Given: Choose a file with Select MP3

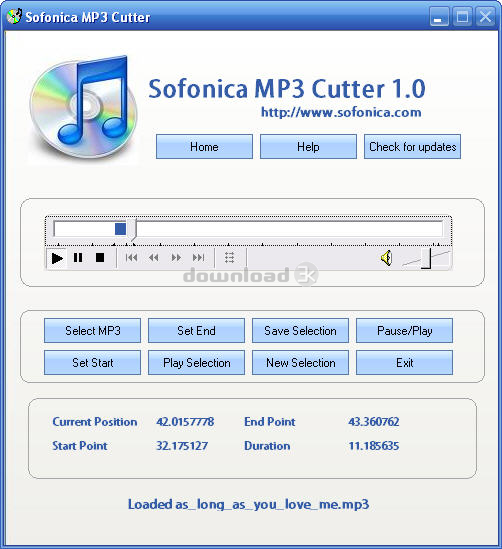Looking at the screenshot, I should click(x=92, y=331).
